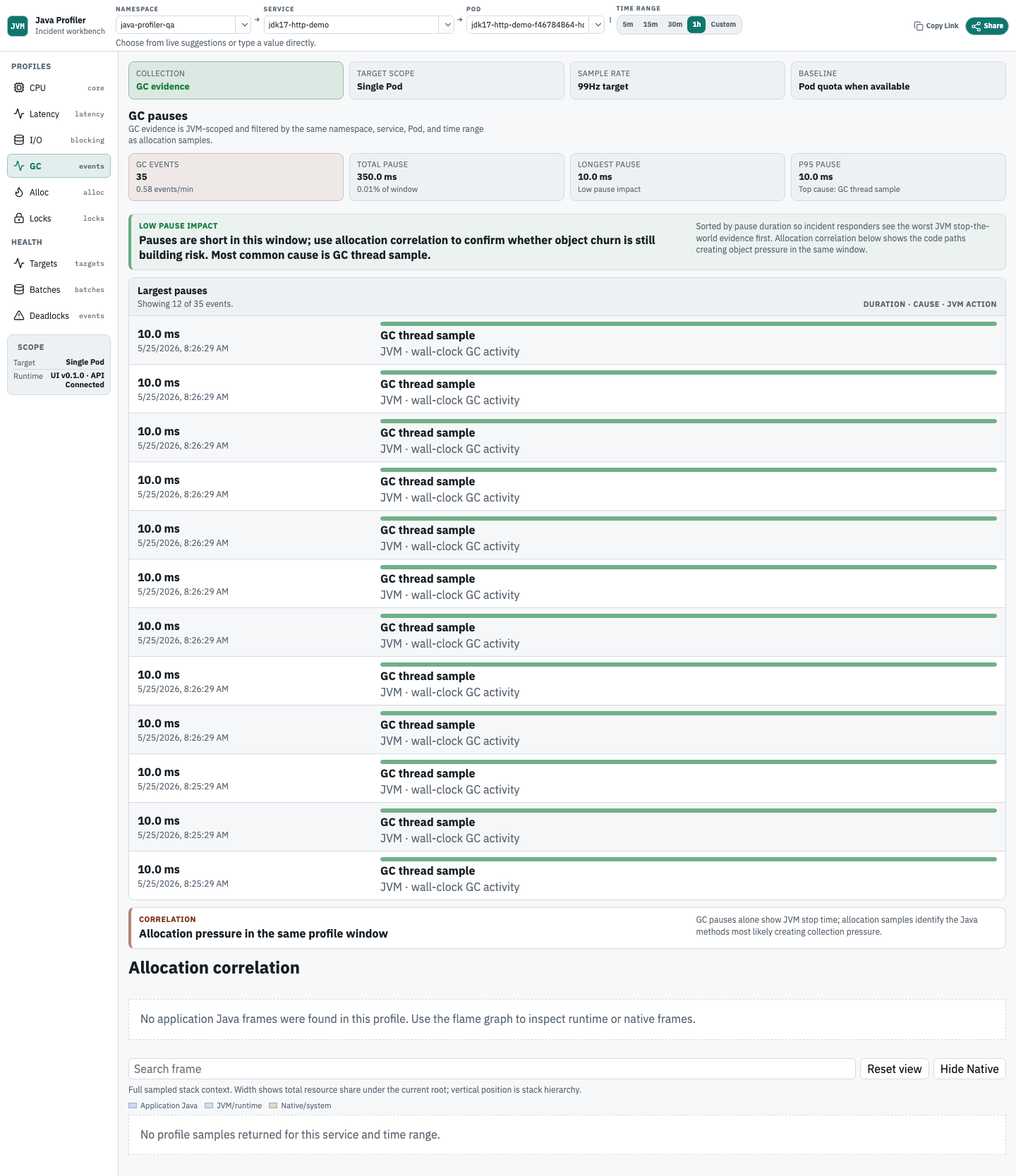The image size is (1016, 1176).
Task: Select the Custom time range tab
Action: click(723, 25)
